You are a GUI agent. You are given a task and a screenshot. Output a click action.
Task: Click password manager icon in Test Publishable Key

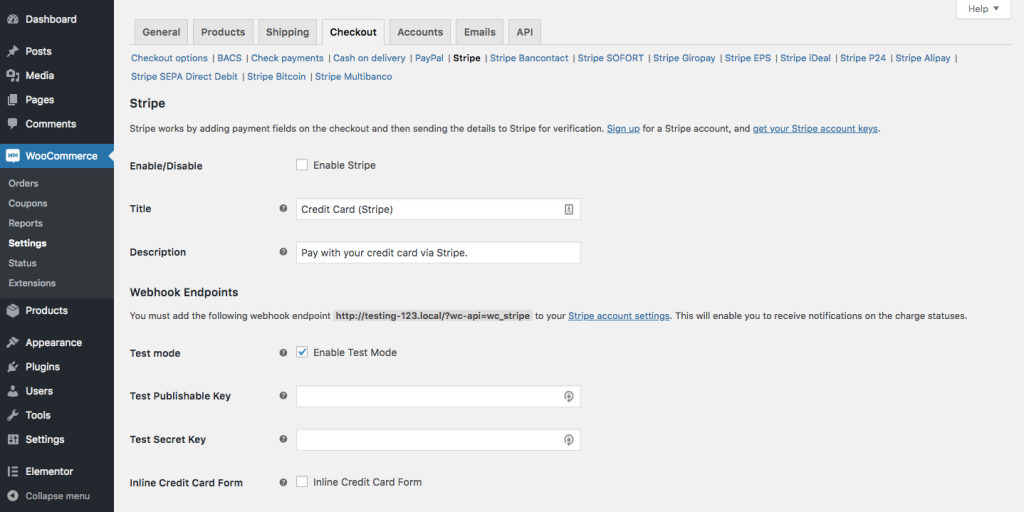pos(569,396)
